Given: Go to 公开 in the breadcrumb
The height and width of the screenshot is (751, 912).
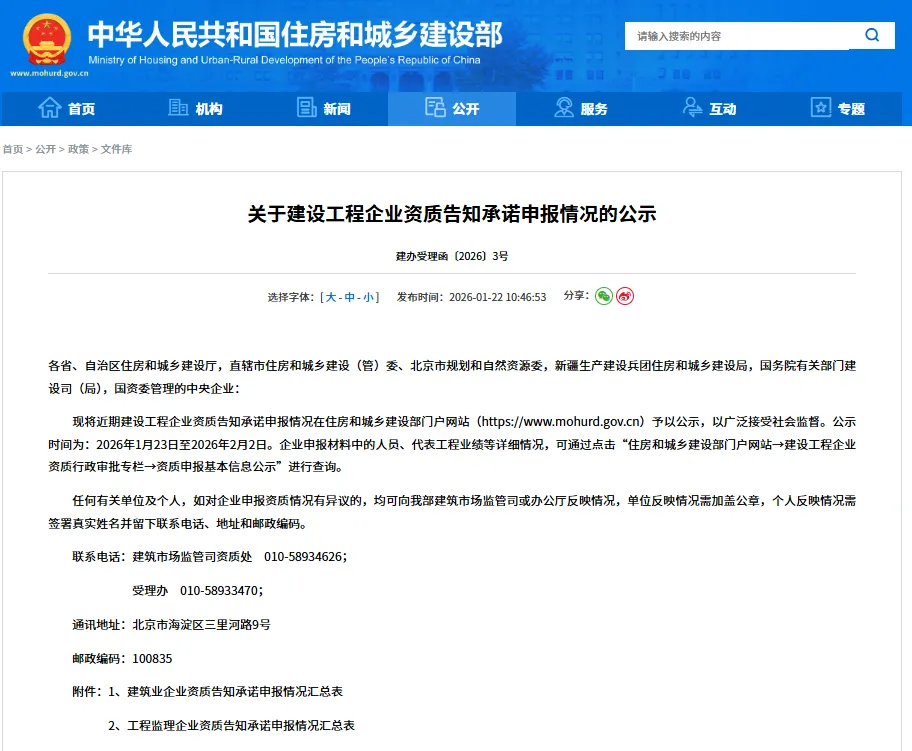Looking at the screenshot, I should click(45, 150).
